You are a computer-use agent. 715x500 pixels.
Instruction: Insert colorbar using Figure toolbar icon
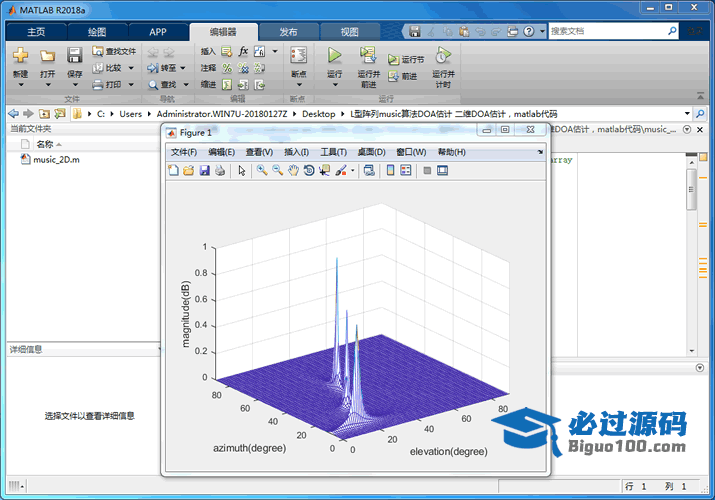click(x=390, y=170)
